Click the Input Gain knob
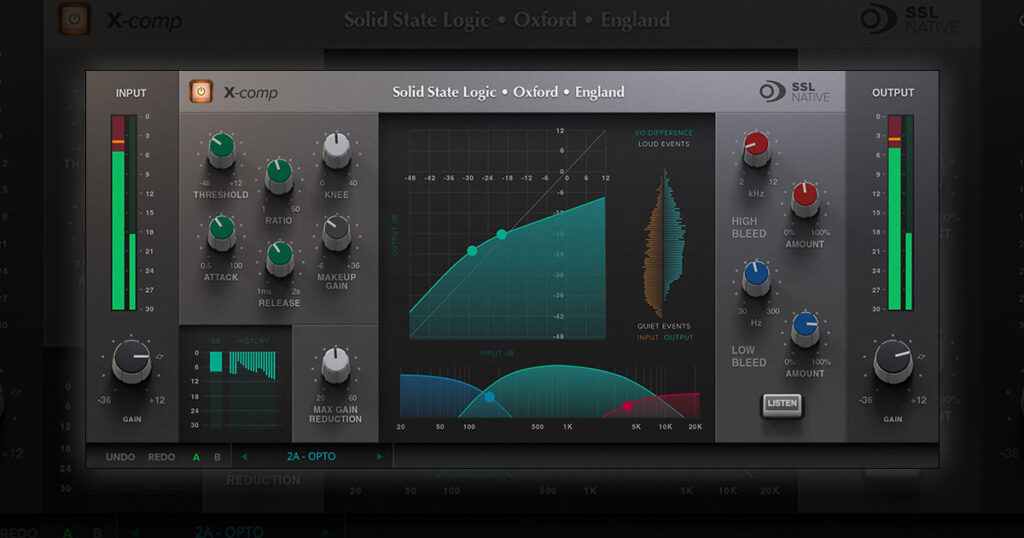The width and height of the screenshot is (1024, 538). pyautogui.click(x=132, y=361)
